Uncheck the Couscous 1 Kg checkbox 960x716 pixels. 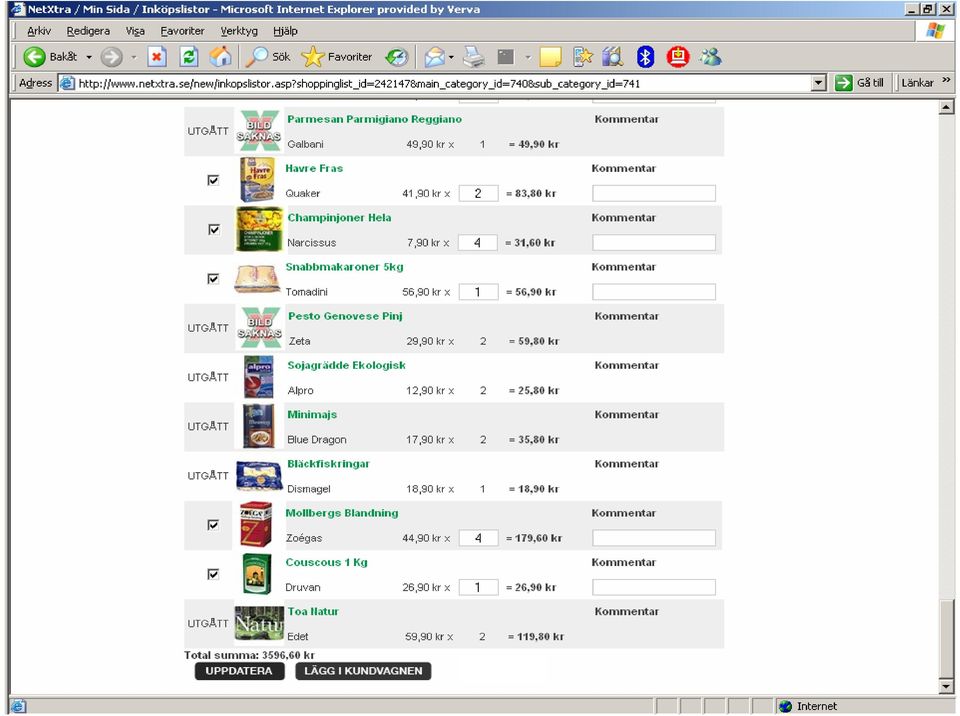213,574
